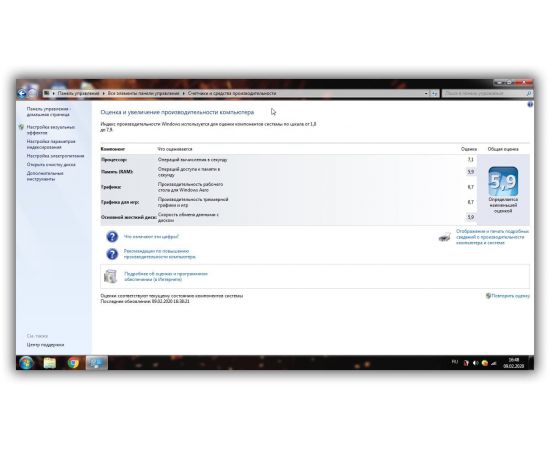Click 'Процессор:' component label
Viewport: 550px width, 450px height.
click(x=114, y=160)
